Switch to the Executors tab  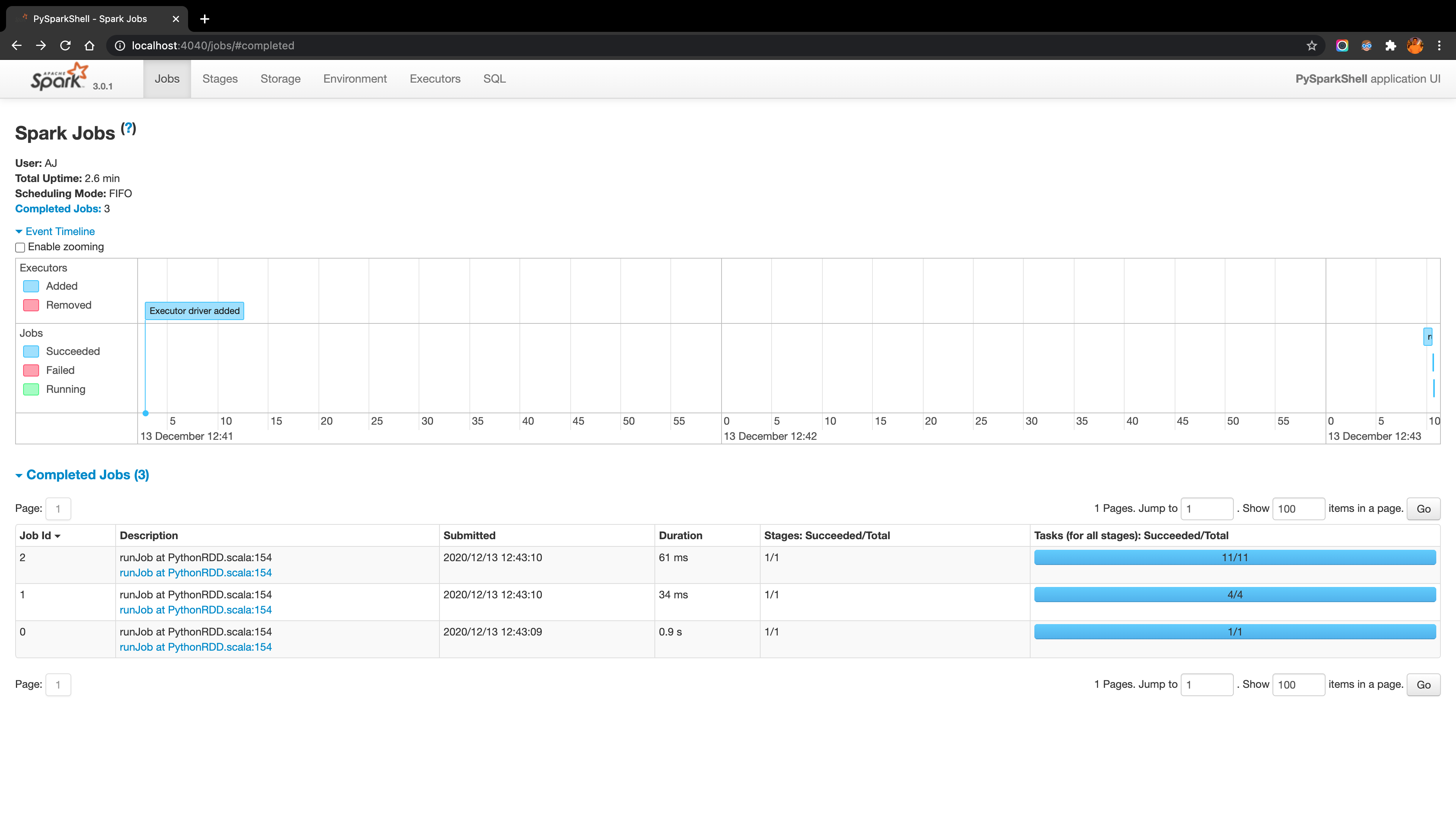pos(435,78)
